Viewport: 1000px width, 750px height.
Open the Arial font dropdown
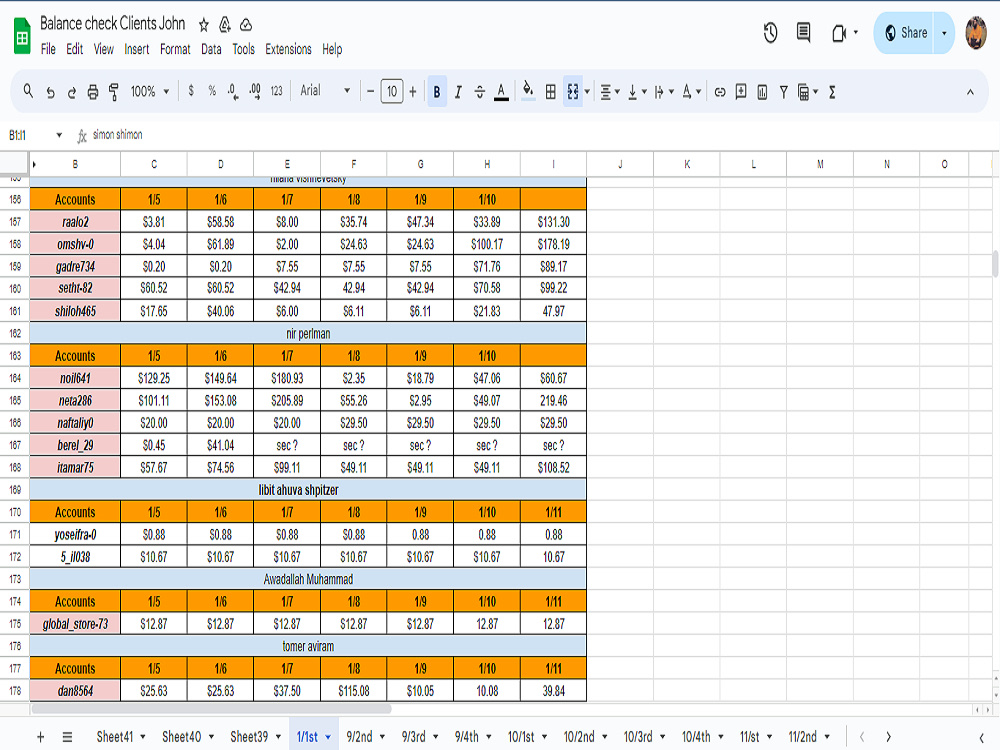tap(325, 91)
